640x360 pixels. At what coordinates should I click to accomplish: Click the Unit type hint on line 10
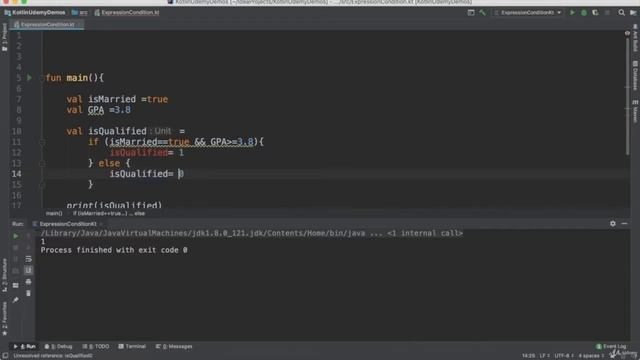pyautogui.click(x=163, y=131)
